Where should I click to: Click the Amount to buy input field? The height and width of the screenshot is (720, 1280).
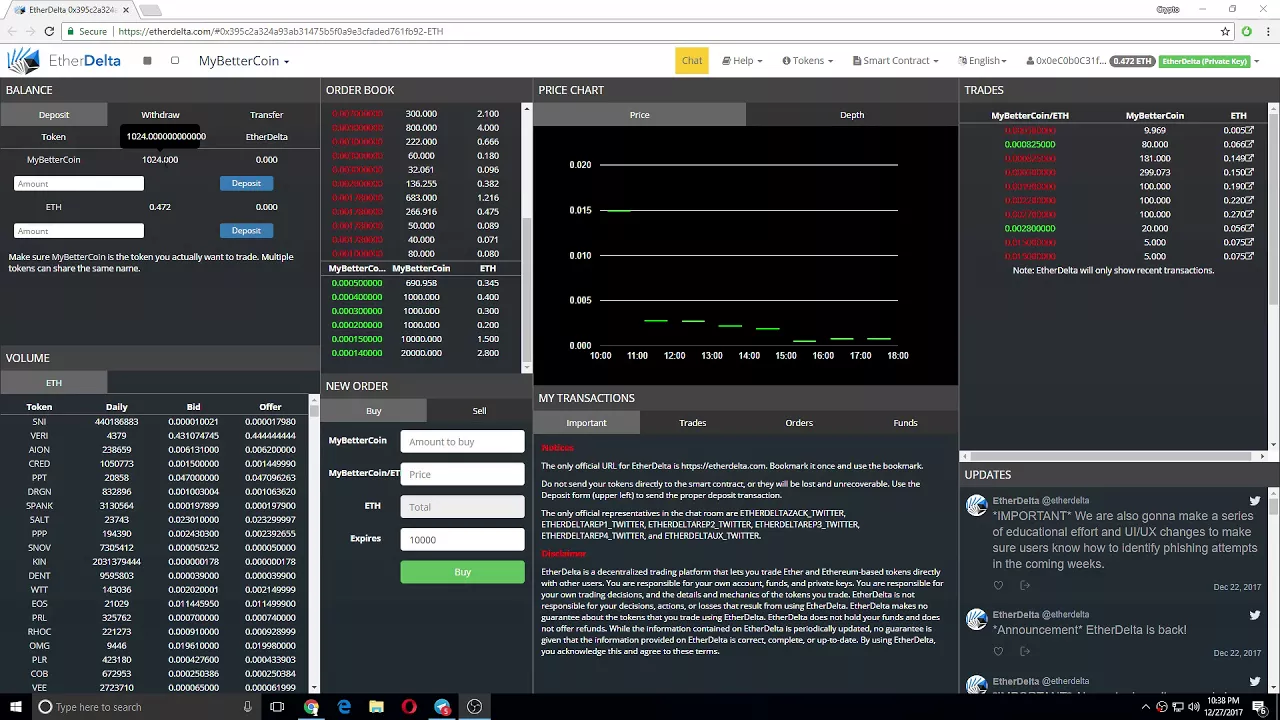coord(462,442)
